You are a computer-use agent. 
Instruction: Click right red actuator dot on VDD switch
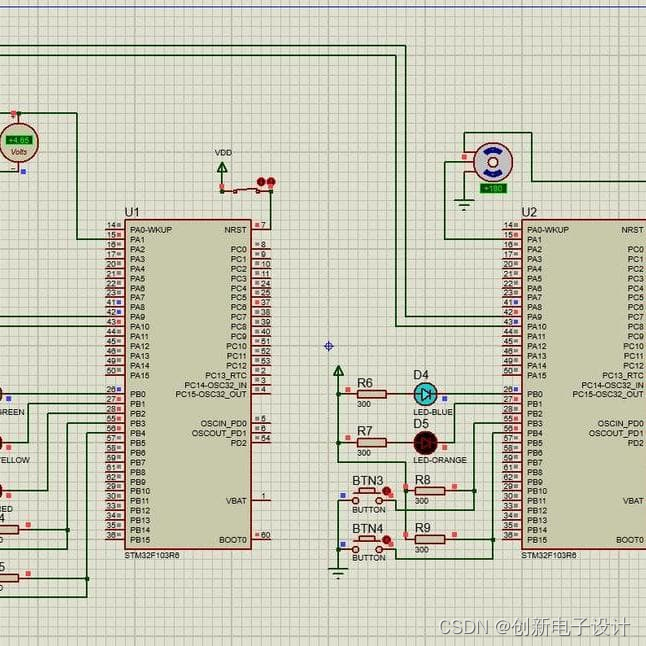coord(271,182)
